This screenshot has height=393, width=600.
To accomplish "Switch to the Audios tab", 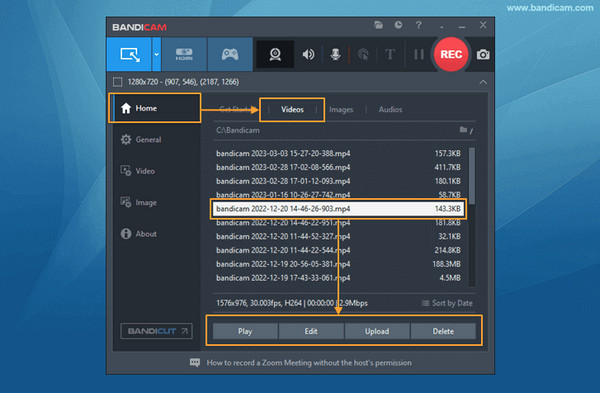I will point(390,109).
